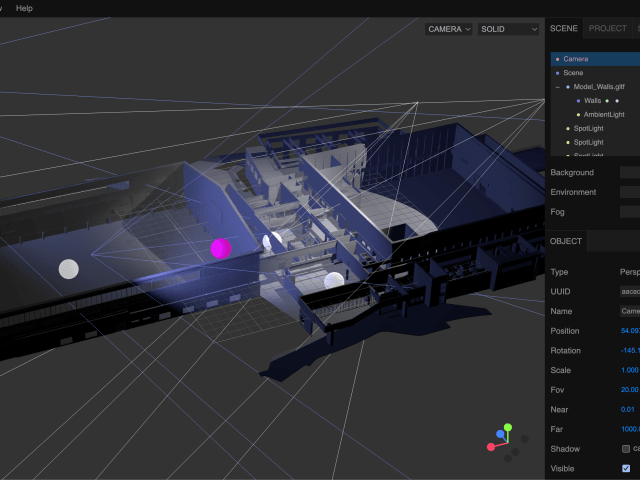The image size is (640, 480).
Task: Click the UUID field
Action: pos(630,291)
